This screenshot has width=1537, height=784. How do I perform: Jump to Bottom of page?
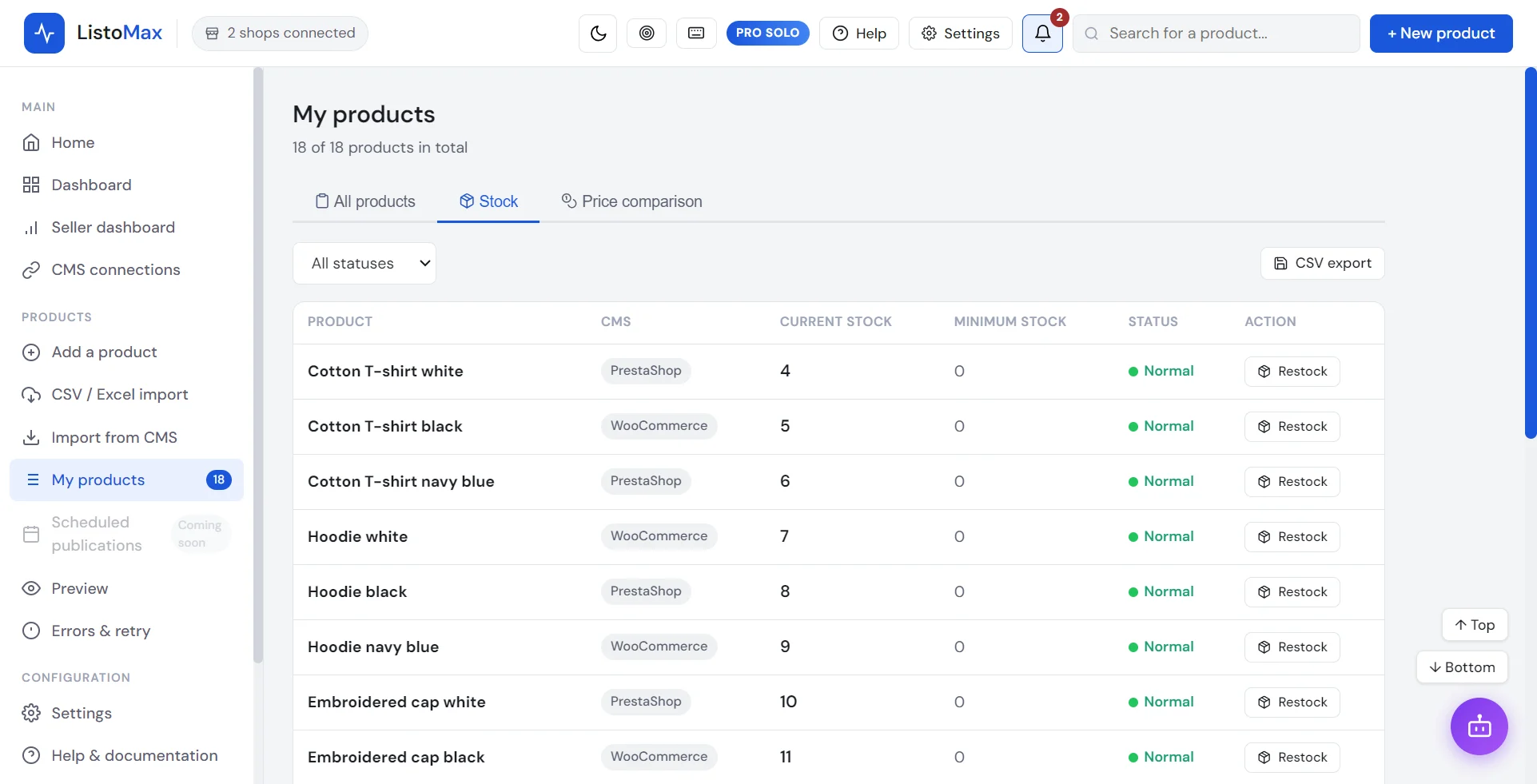click(x=1462, y=667)
